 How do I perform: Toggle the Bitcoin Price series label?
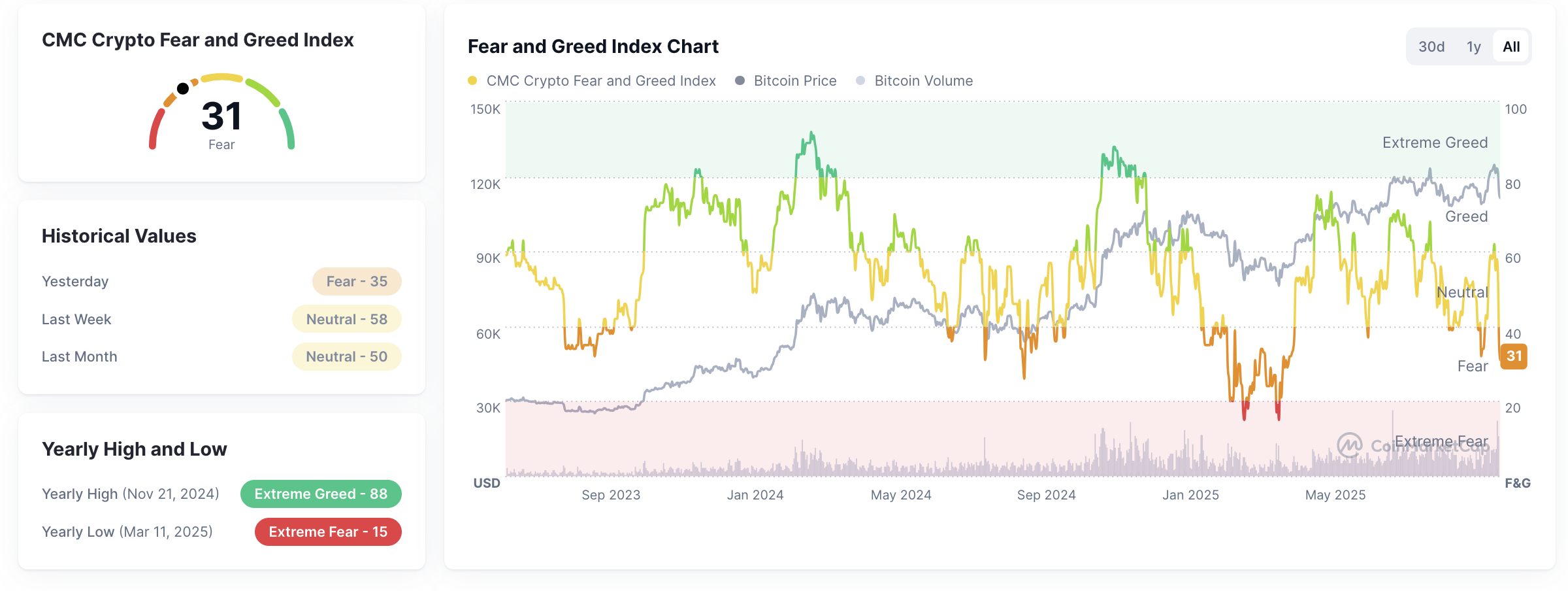tap(794, 80)
